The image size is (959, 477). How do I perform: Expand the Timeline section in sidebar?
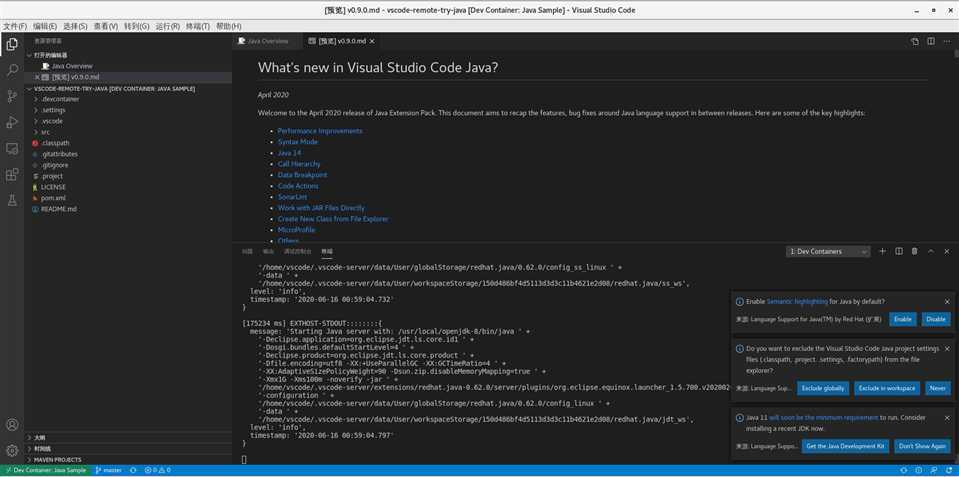point(128,449)
